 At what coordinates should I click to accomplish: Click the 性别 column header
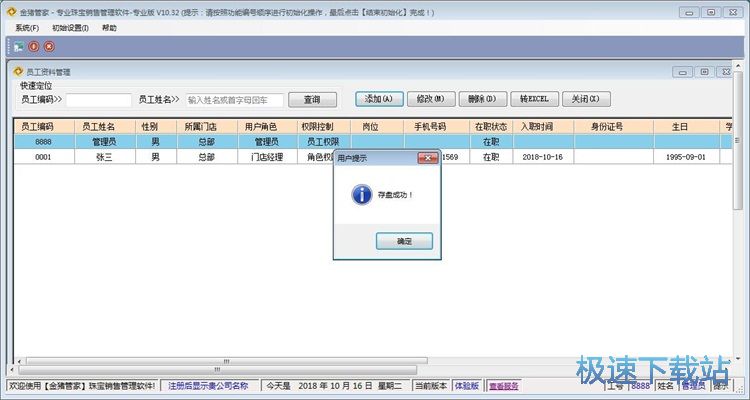point(156,127)
